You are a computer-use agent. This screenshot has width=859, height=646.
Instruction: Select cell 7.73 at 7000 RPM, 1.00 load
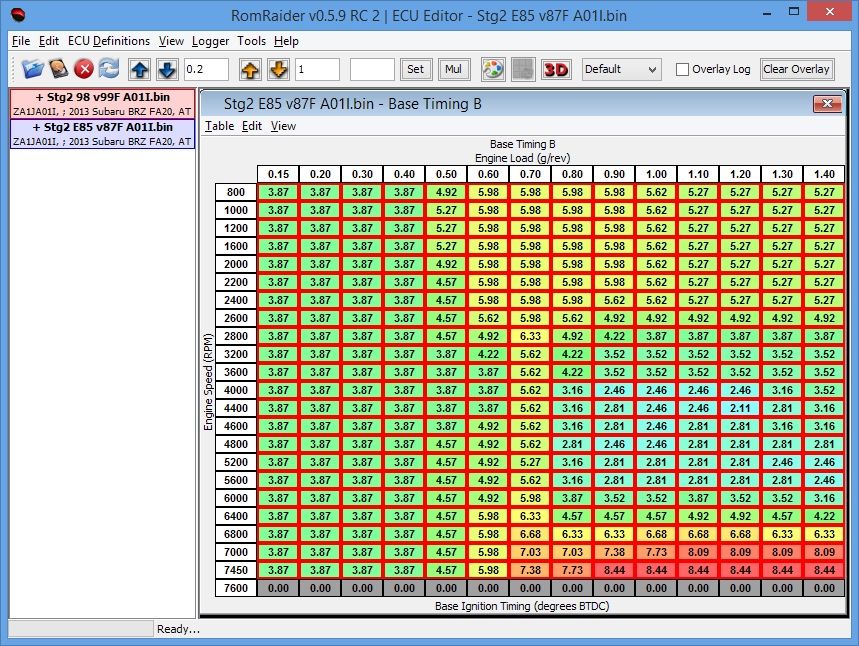point(656,552)
